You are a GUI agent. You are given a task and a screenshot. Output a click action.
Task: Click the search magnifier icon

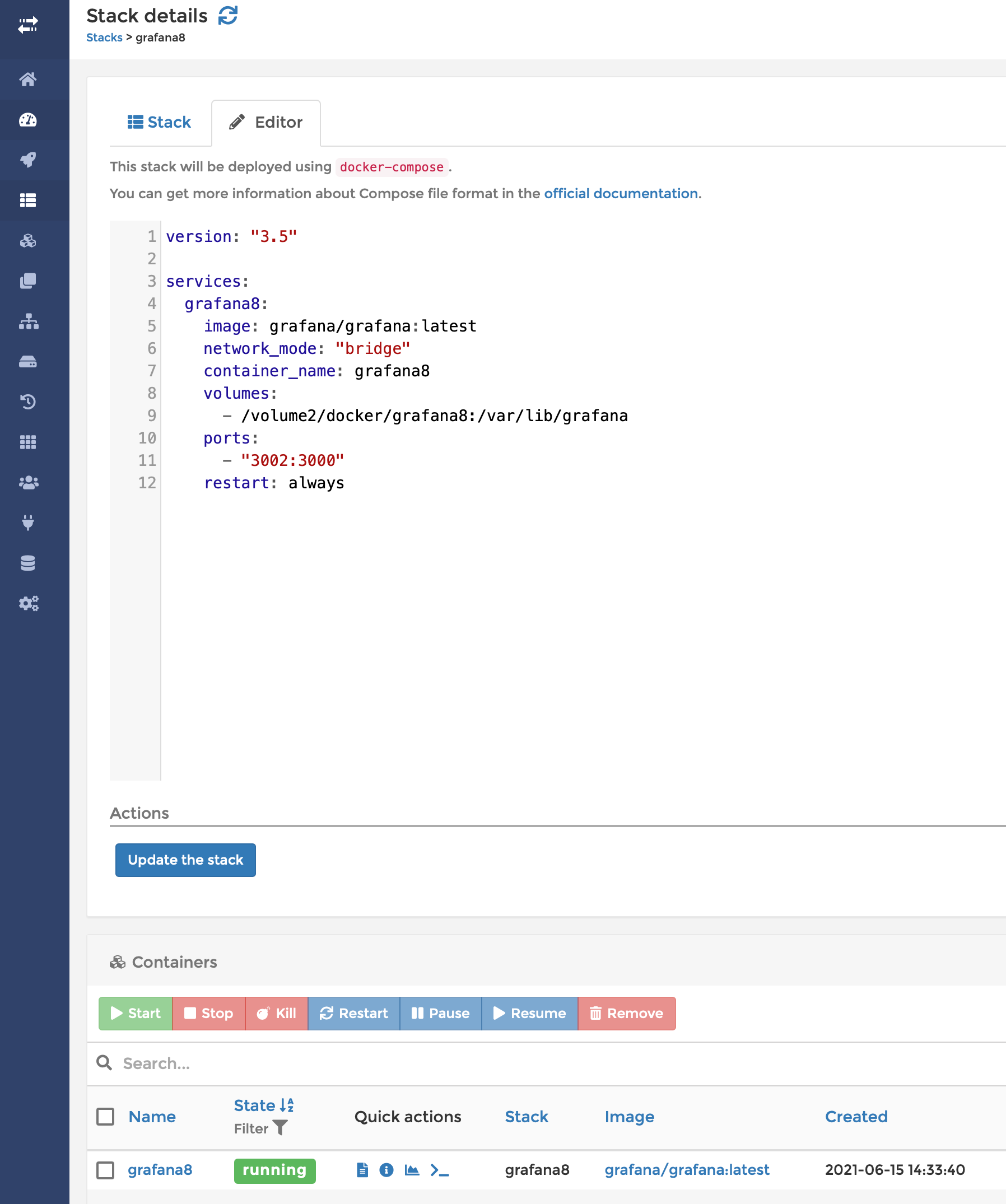point(104,1062)
